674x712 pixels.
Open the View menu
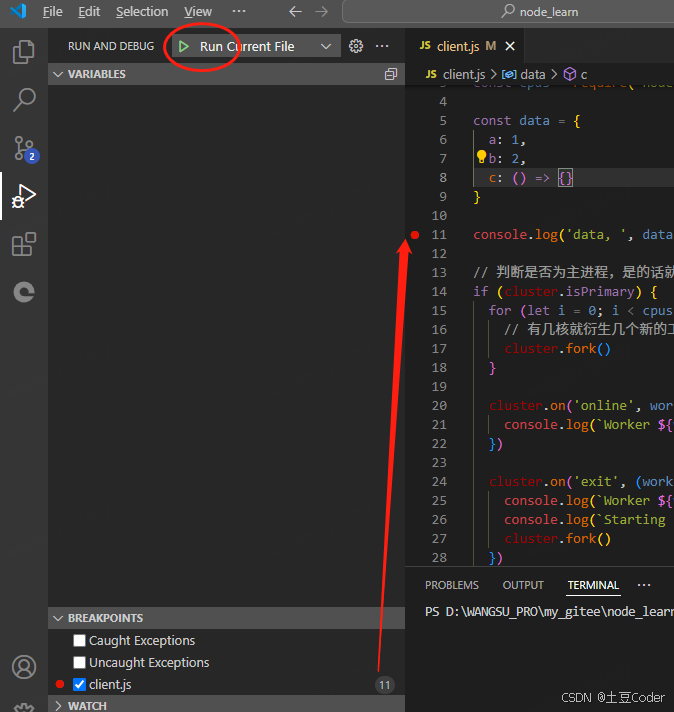click(x=198, y=12)
